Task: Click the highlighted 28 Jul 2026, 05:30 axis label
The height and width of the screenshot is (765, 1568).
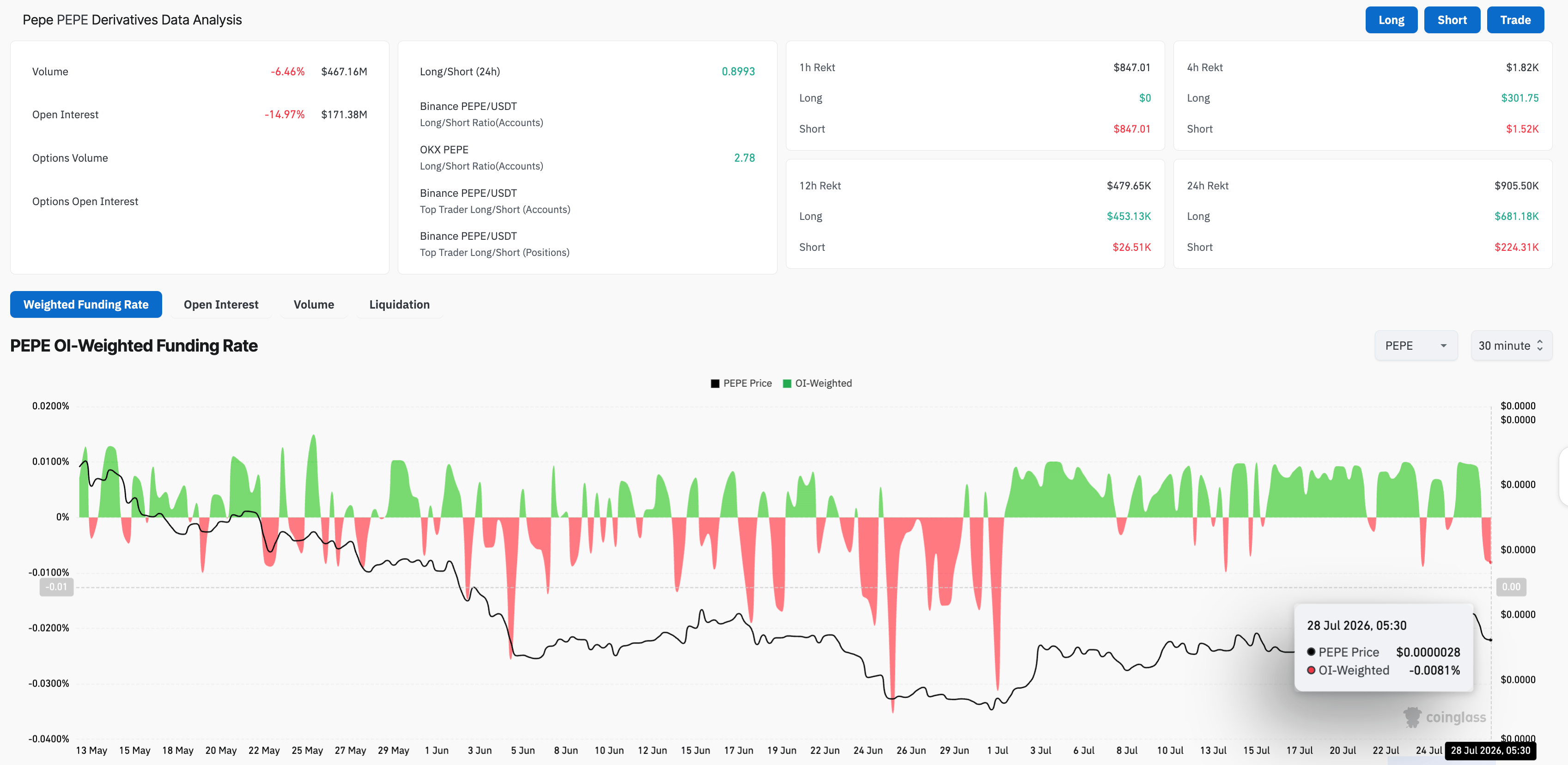Action: (1490, 750)
